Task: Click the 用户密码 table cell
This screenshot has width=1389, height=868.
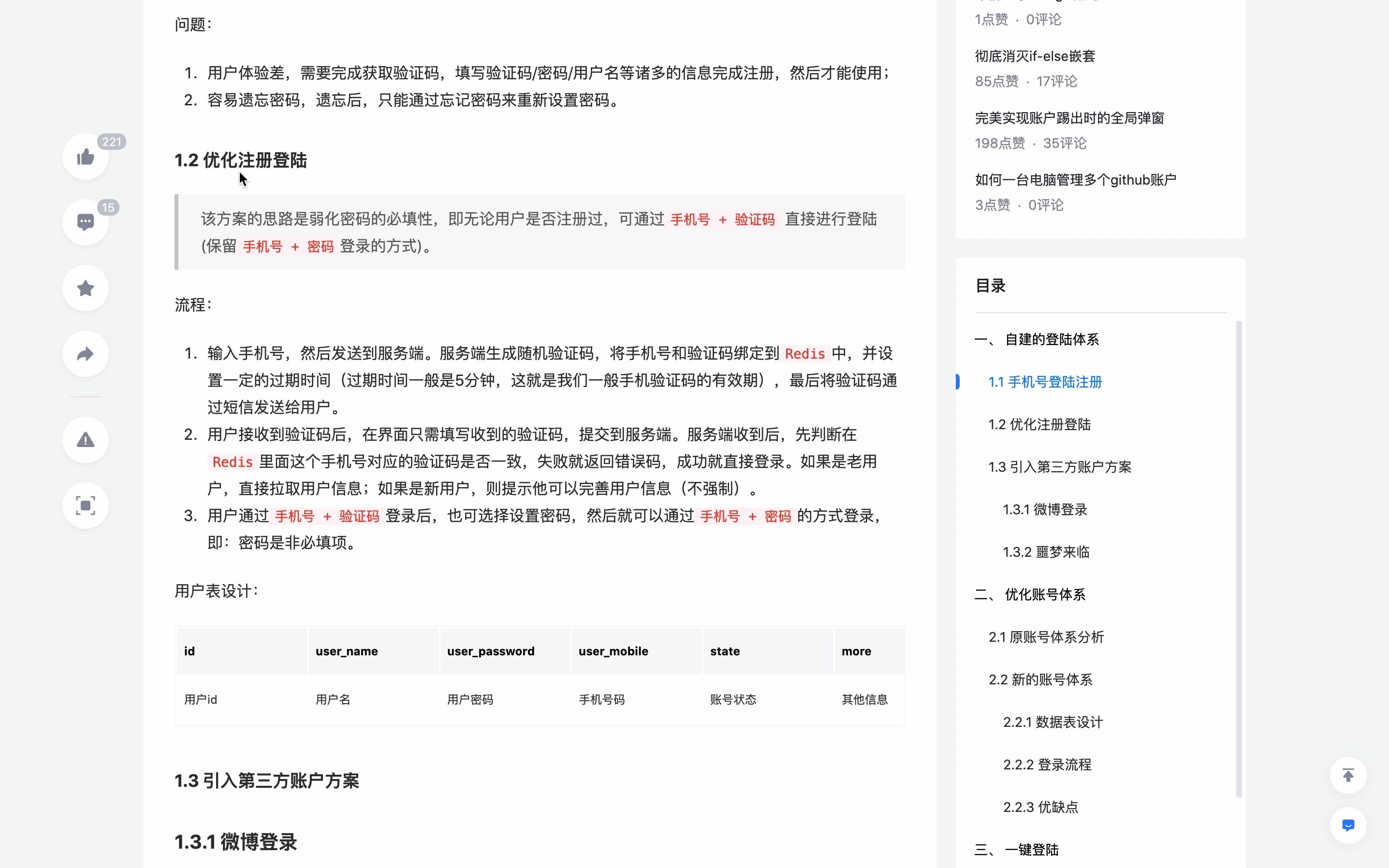Action: [x=470, y=699]
